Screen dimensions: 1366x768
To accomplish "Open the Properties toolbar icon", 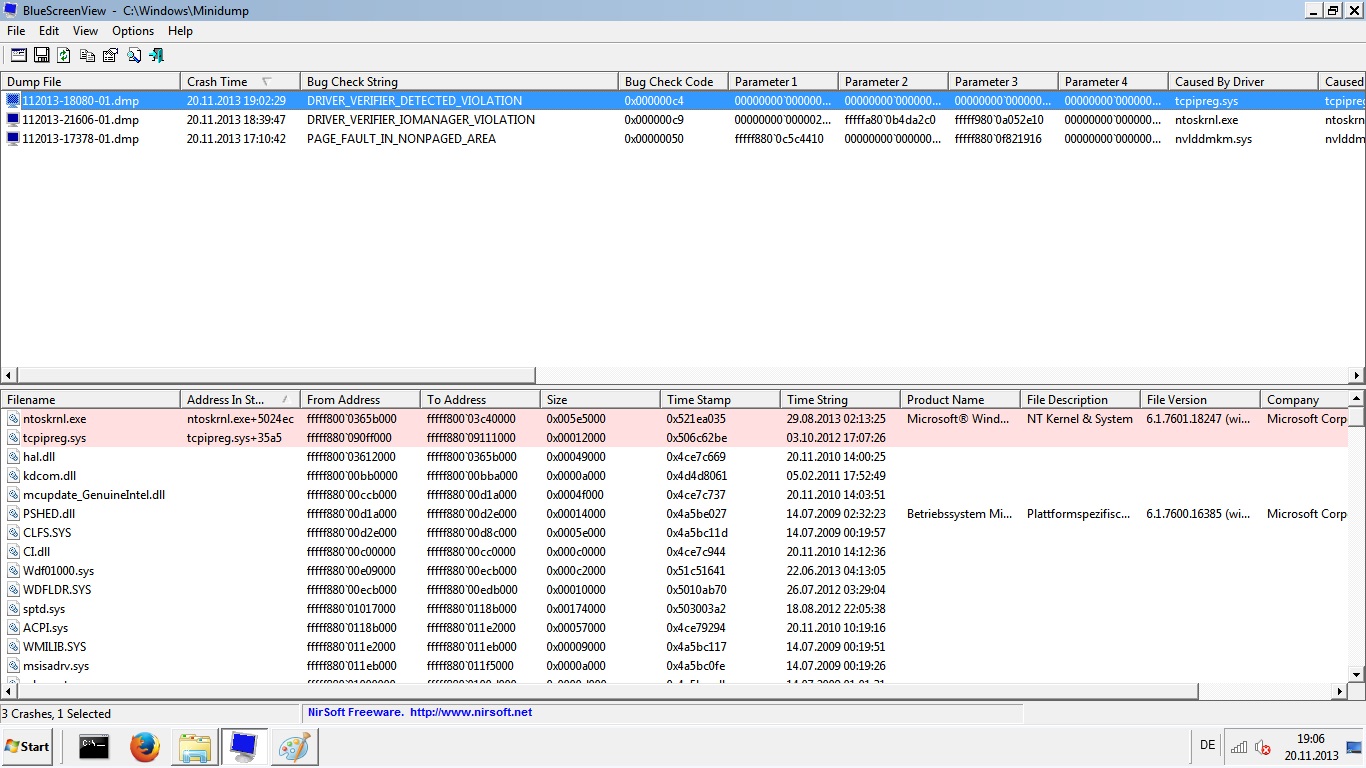I will 110,55.
